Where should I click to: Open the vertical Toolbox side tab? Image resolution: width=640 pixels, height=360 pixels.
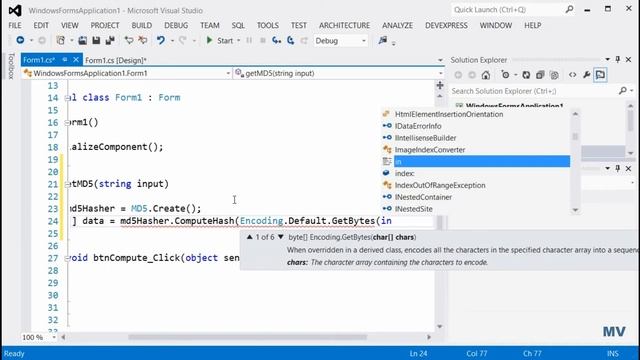pos(11,66)
